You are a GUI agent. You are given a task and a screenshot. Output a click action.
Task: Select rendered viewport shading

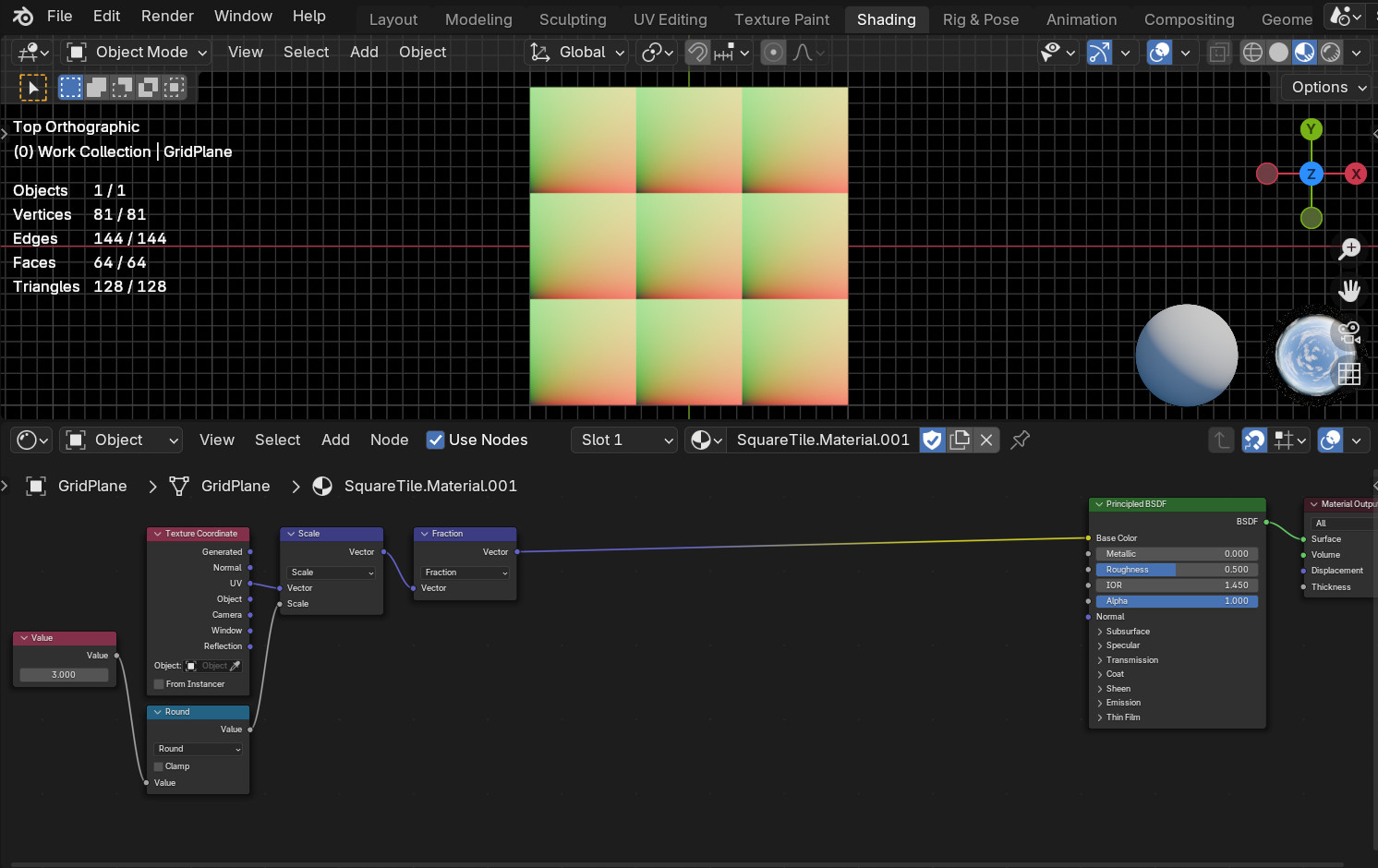1330,53
